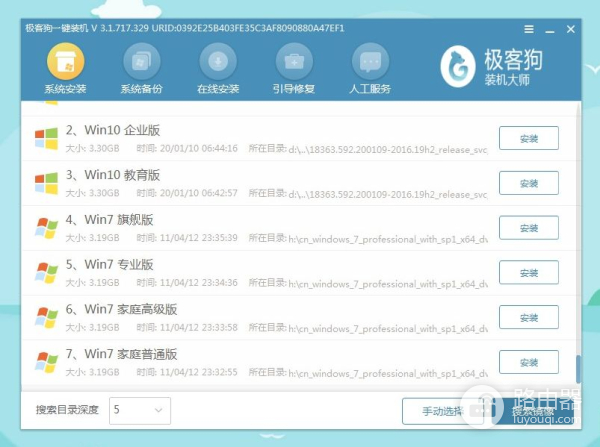The height and width of the screenshot is (447, 600).
Task: Install Win10 教育版
Action: coord(529,183)
